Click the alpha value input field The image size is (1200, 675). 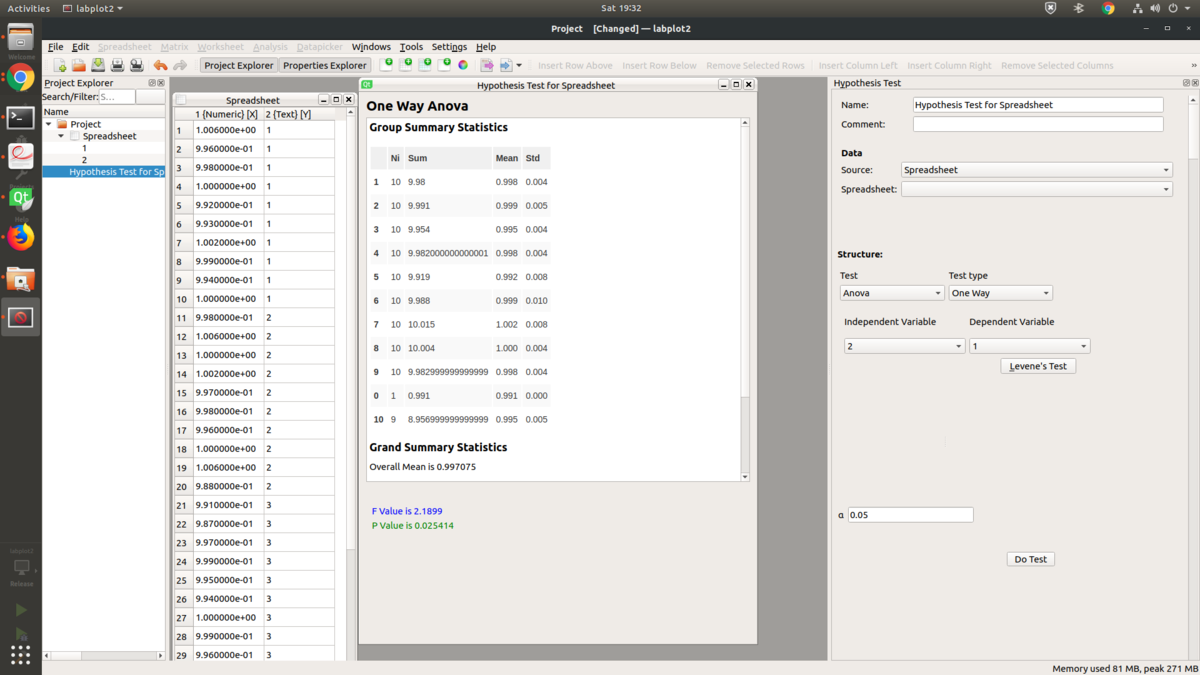point(910,515)
